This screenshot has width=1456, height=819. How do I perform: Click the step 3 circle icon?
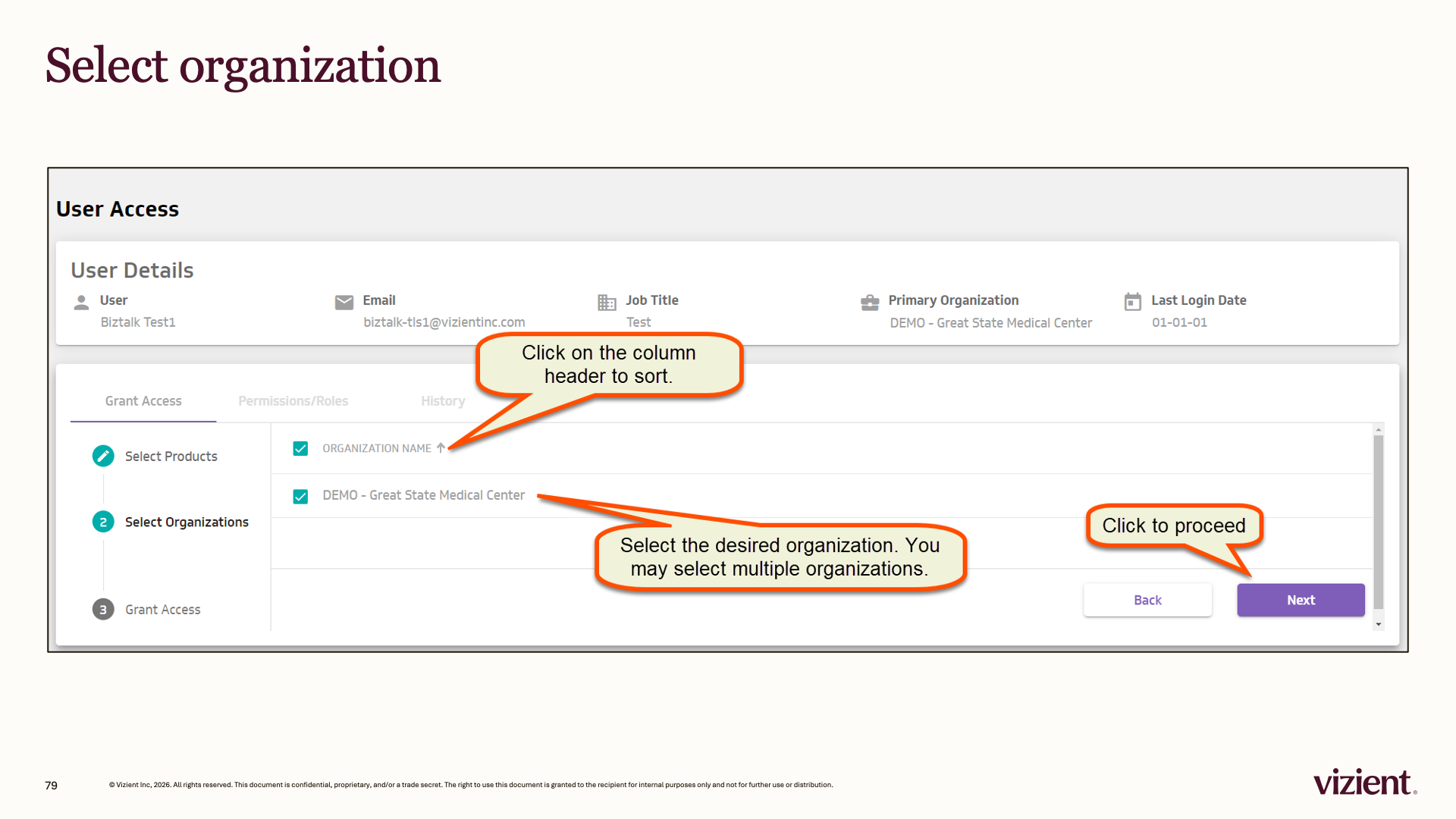[103, 610]
